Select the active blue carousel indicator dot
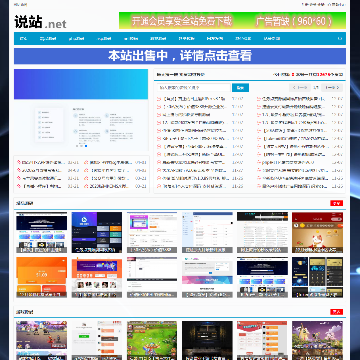 pos(86,146)
